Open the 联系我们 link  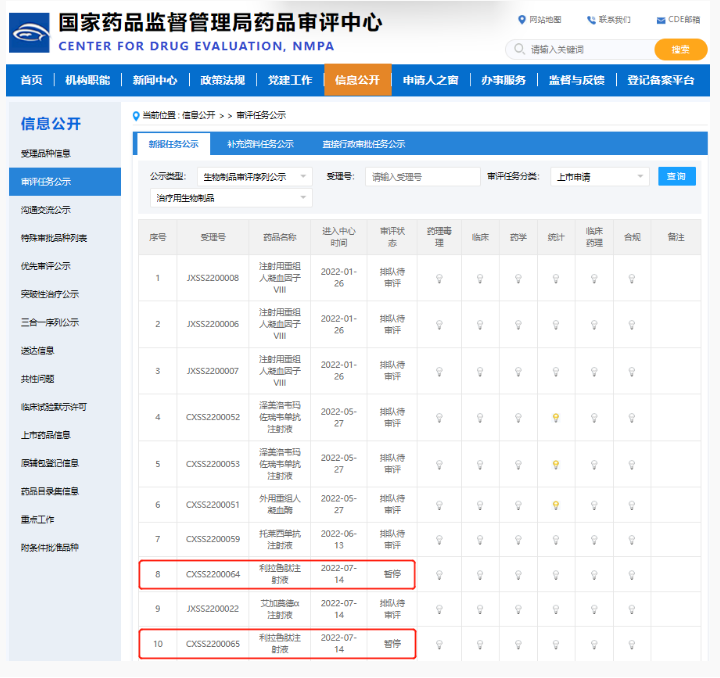tap(614, 20)
